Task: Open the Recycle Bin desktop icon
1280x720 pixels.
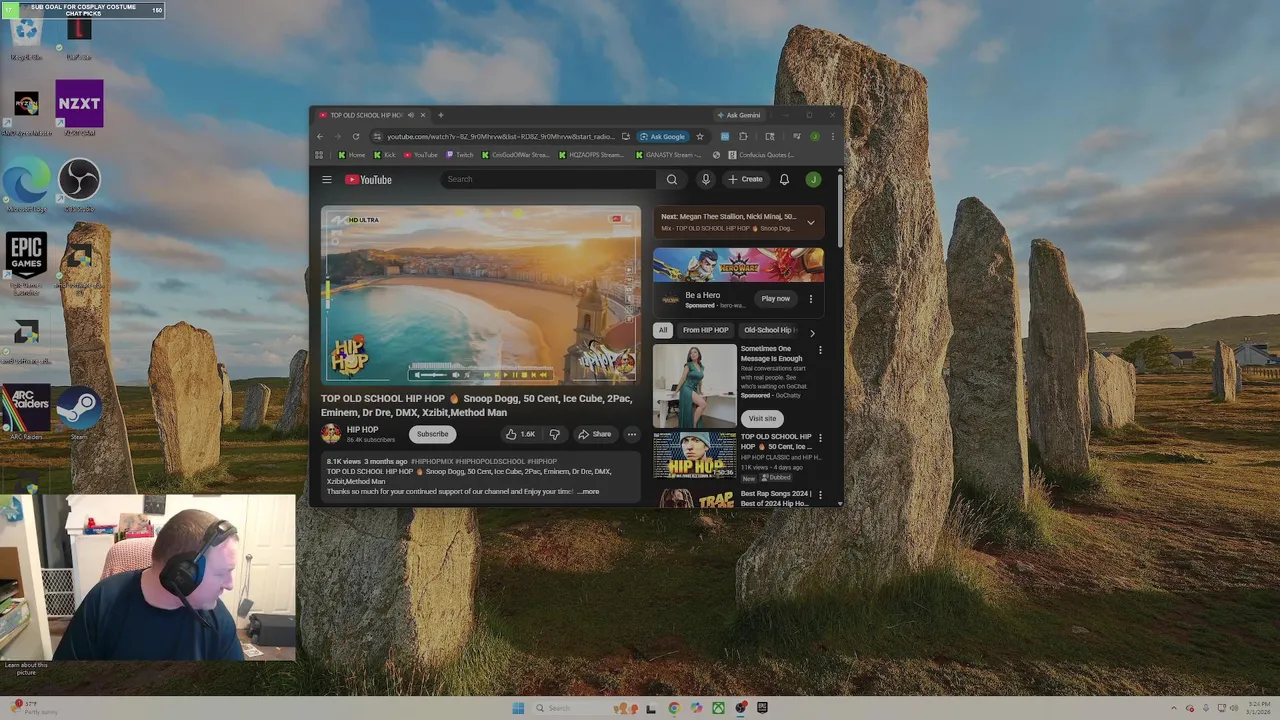Action: (x=26, y=38)
